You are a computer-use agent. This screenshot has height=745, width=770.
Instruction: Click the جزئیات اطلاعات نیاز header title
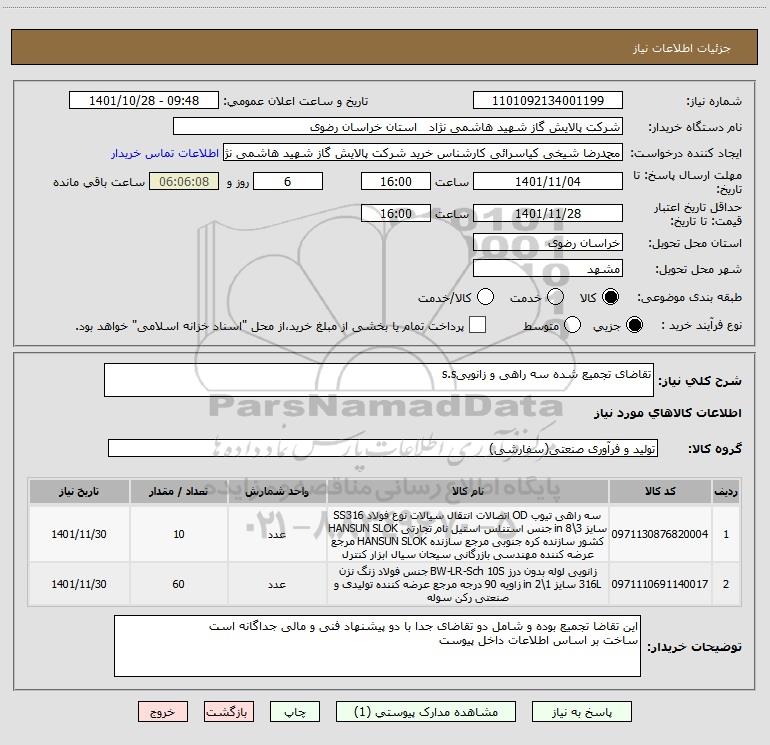pos(682,48)
